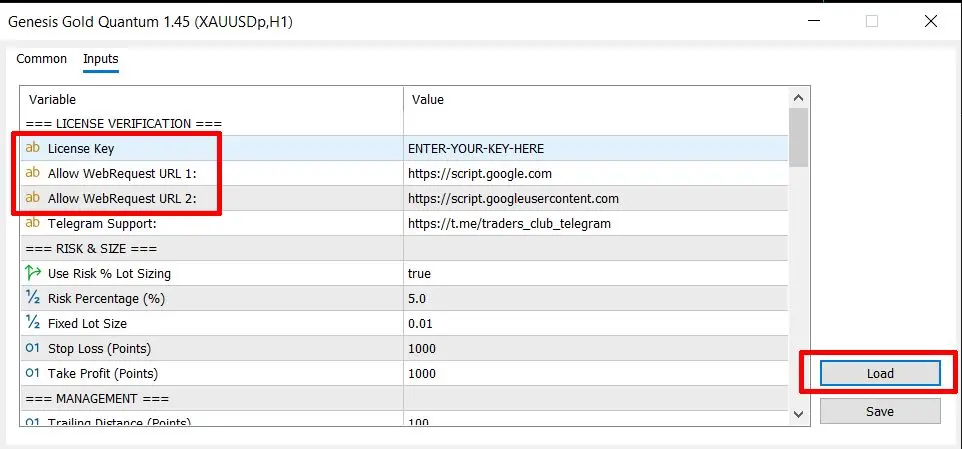This screenshot has height=449, width=962.
Task: Click the 'ab' icon beside Telegram Support
Action: (33, 224)
